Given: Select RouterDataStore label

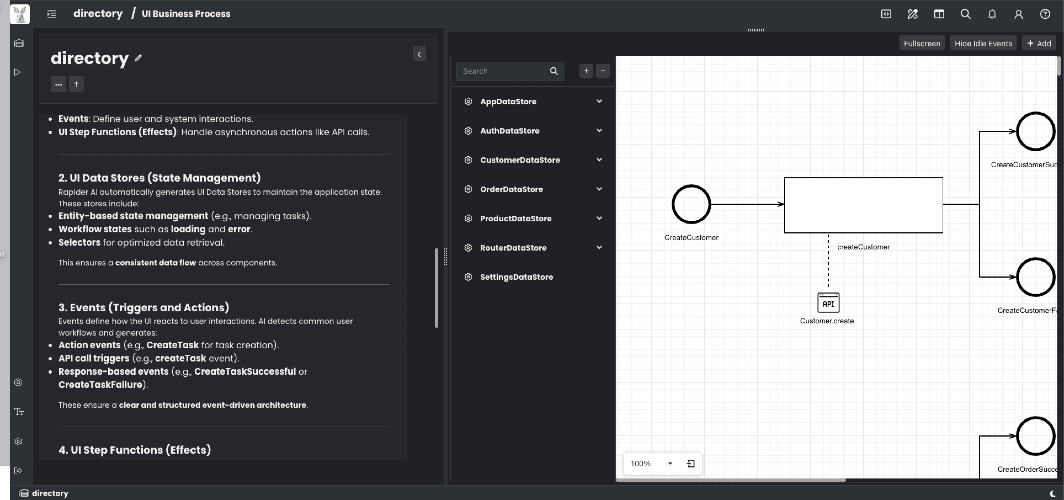Looking at the screenshot, I should point(513,248).
